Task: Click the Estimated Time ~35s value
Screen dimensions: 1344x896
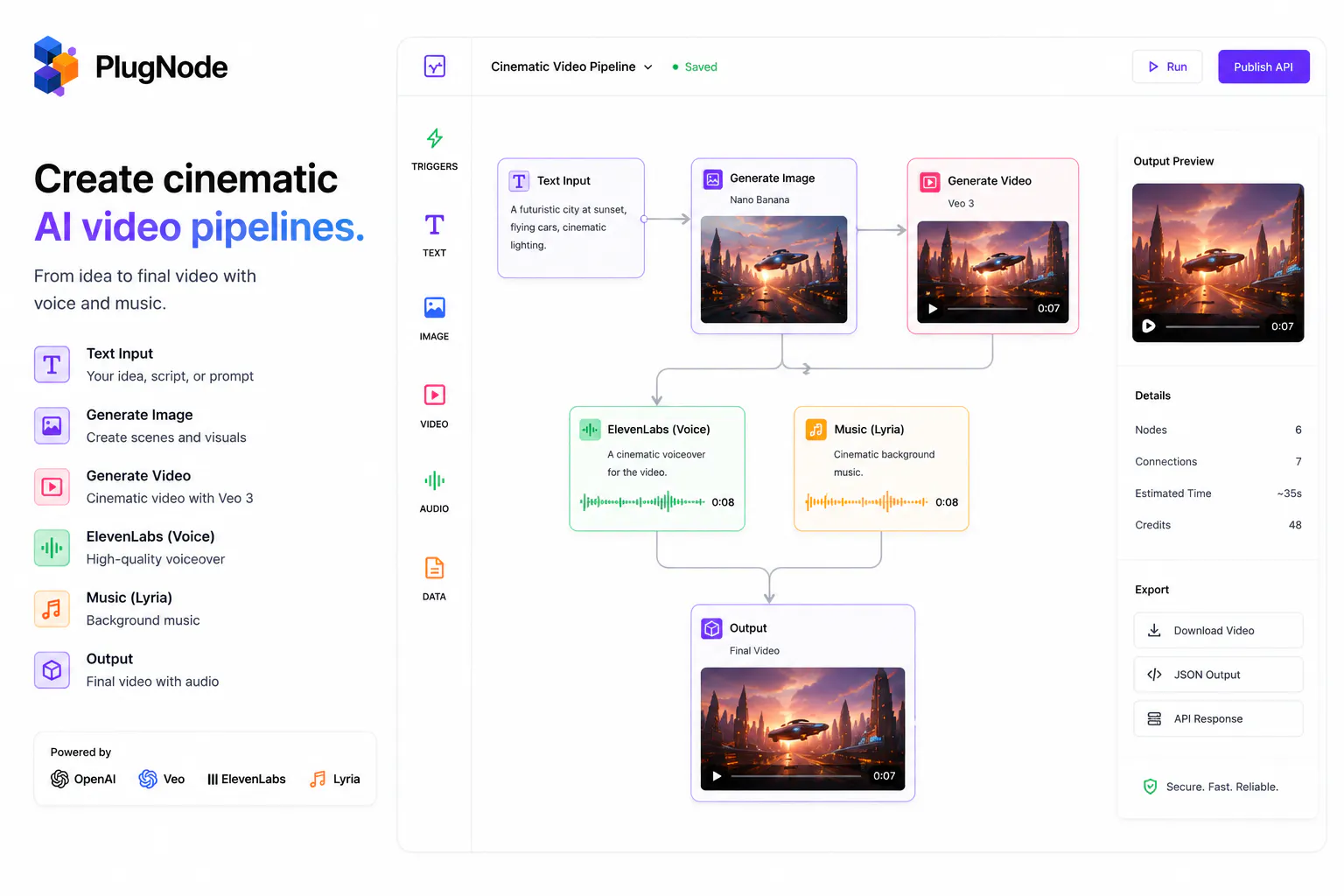Action: coord(1289,493)
